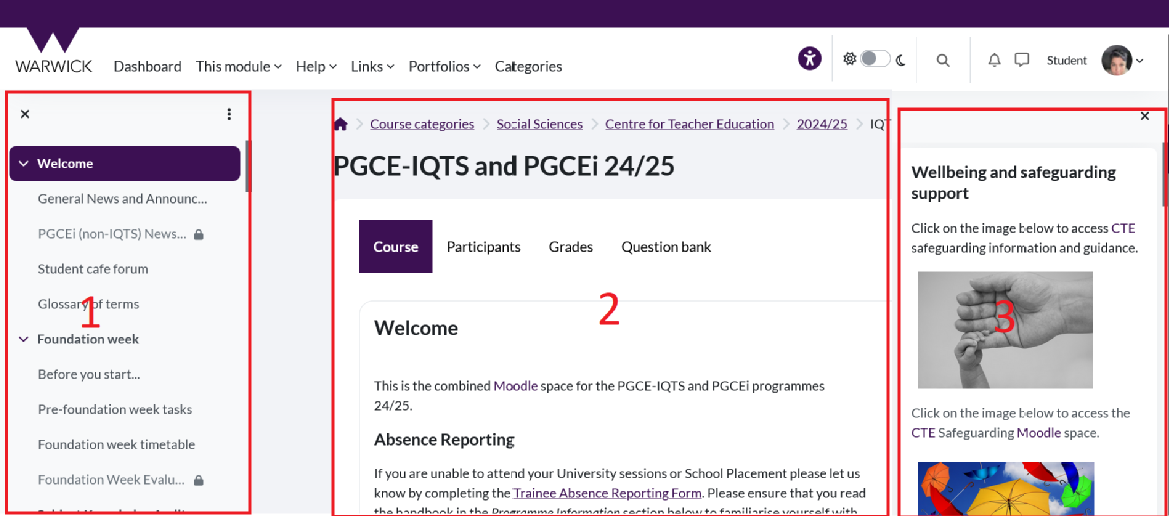Open the Trainee Absence Reporting Form link
Screen dimensions: 1169x516
[x=607, y=493]
